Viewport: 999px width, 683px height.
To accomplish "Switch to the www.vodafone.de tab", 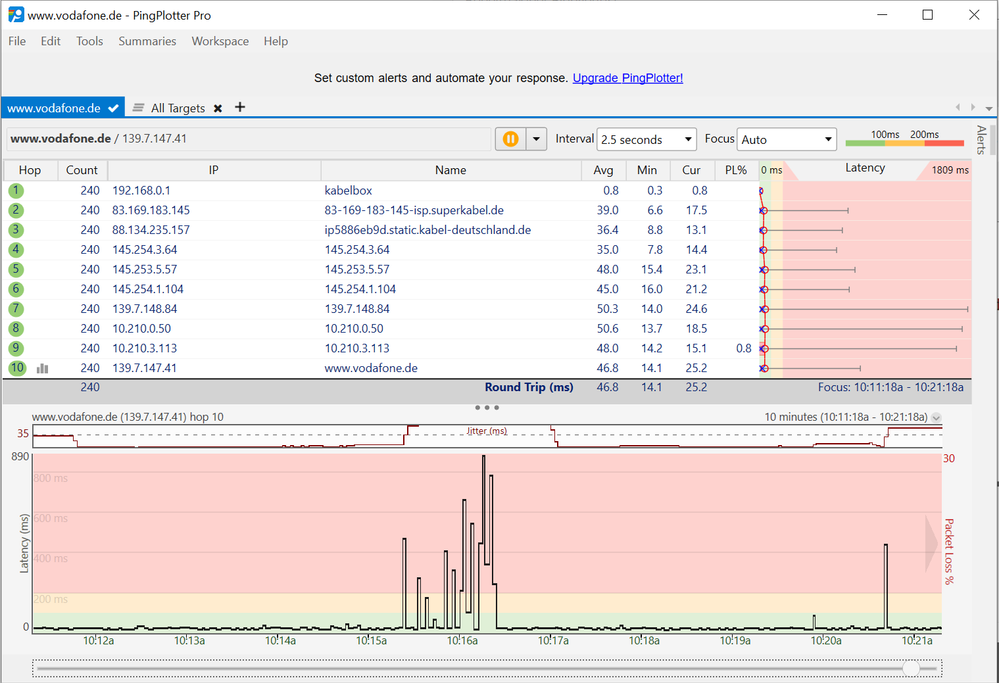I will coord(62,108).
